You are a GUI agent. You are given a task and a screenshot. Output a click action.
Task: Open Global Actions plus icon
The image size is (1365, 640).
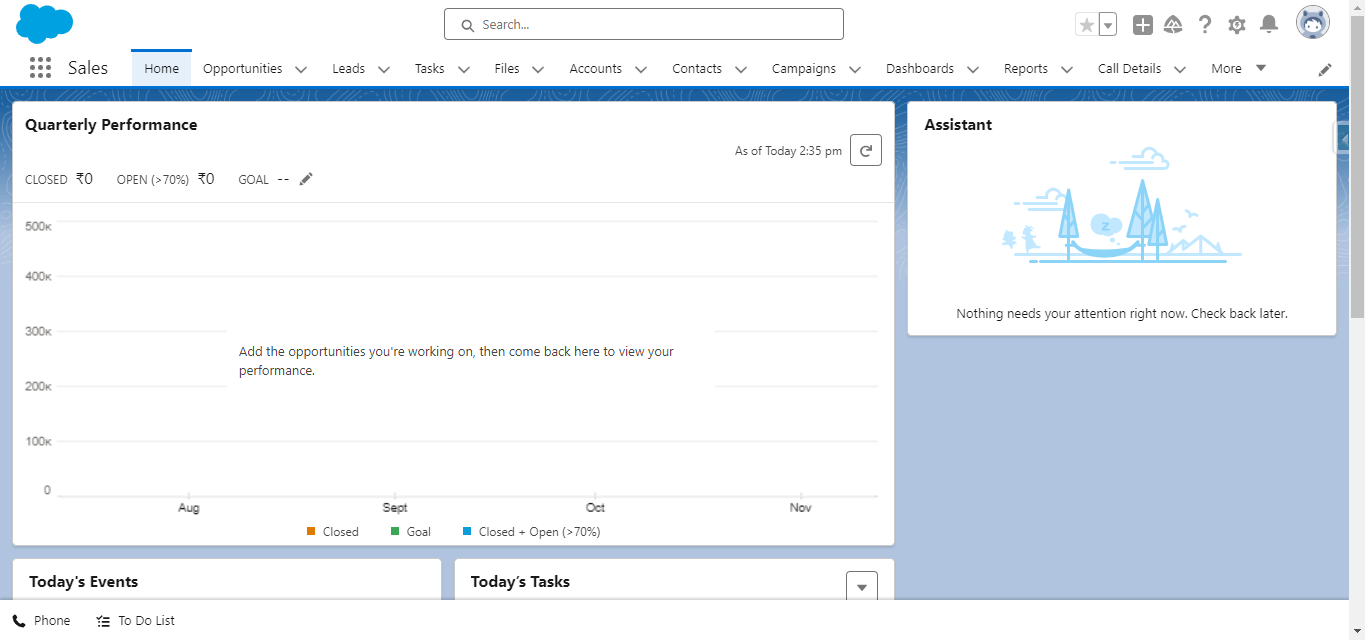pos(1143,25)
